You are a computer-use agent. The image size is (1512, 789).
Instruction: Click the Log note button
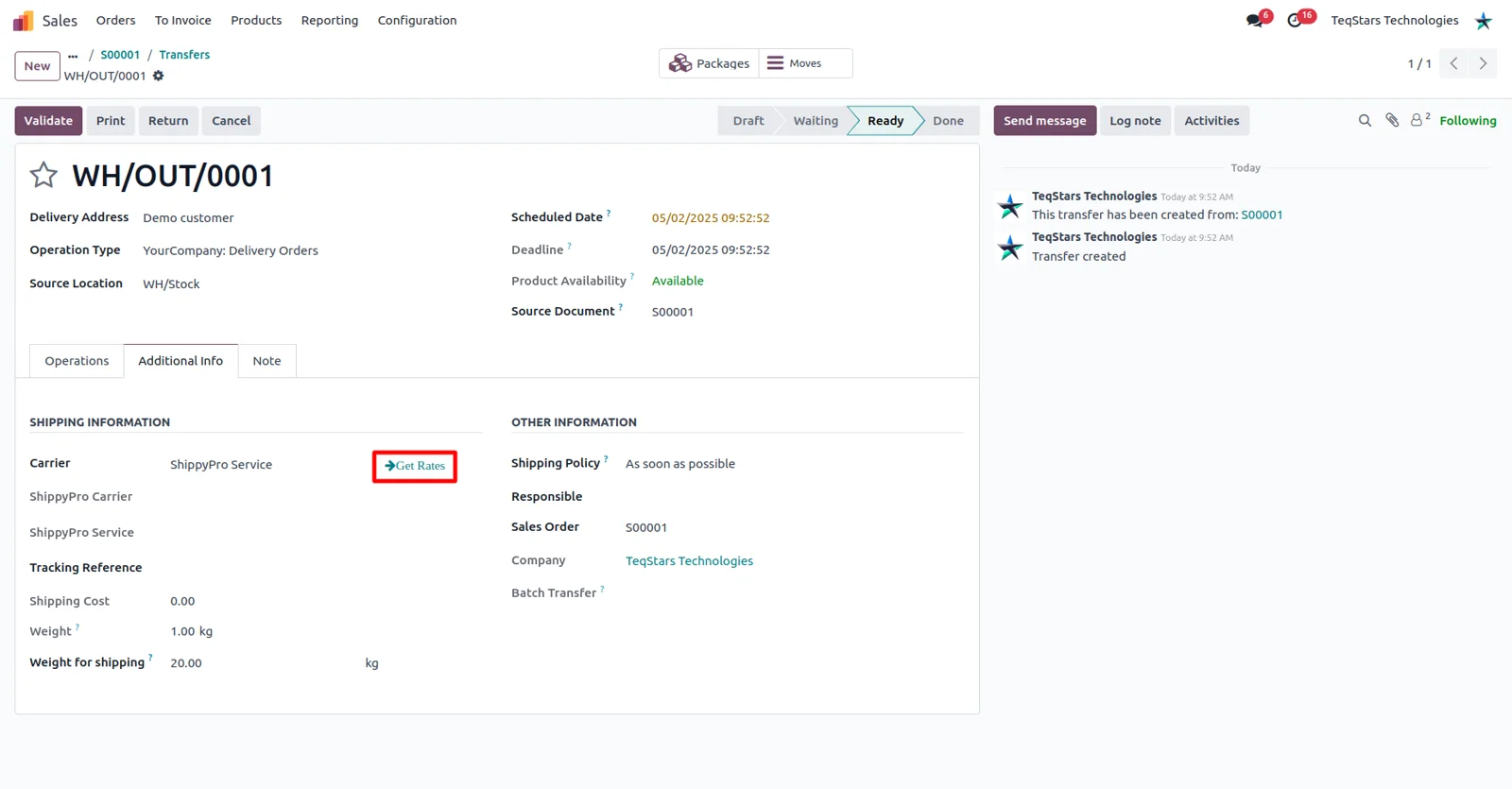(1135, 121)
